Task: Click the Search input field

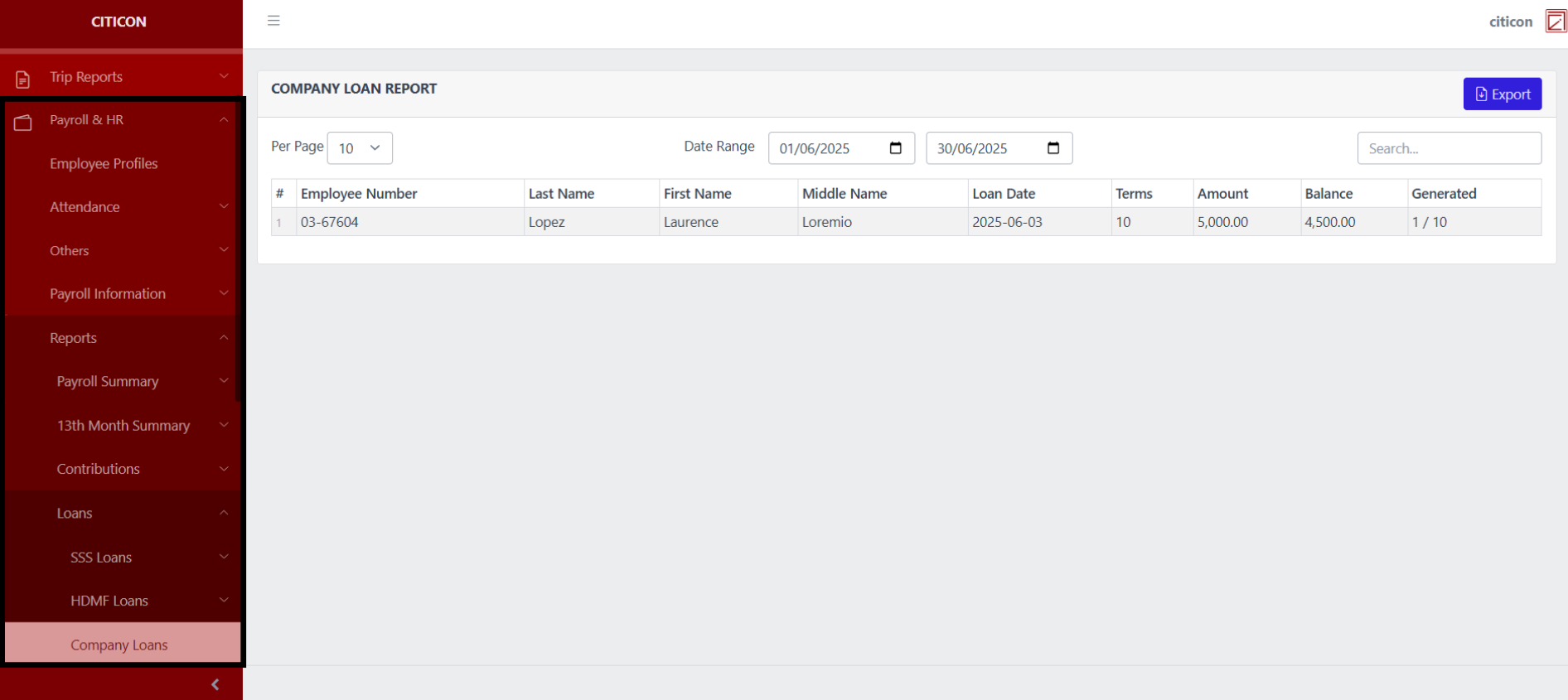Action: 1449,148
